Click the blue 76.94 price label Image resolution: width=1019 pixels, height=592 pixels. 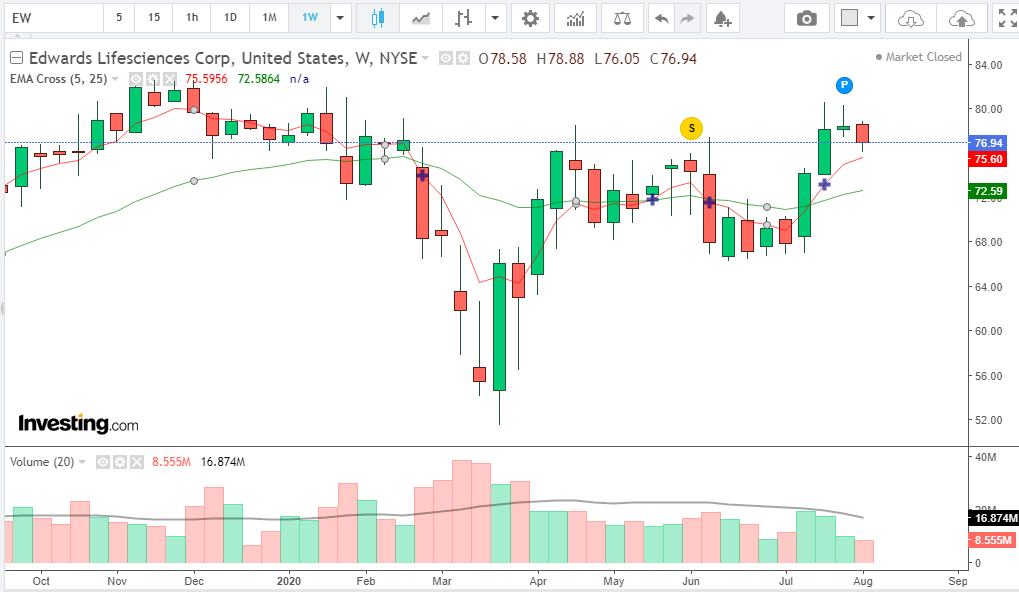tap(988, 143)
